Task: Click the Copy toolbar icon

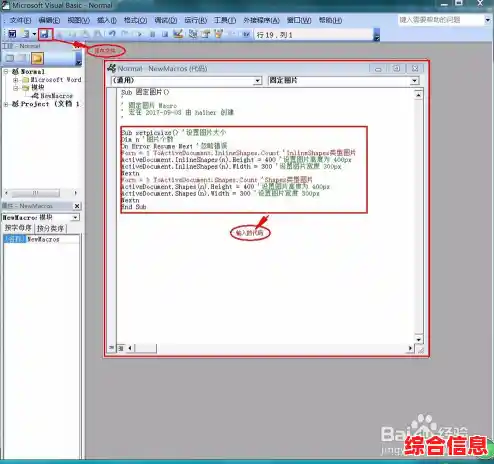Action: point(73,34)
